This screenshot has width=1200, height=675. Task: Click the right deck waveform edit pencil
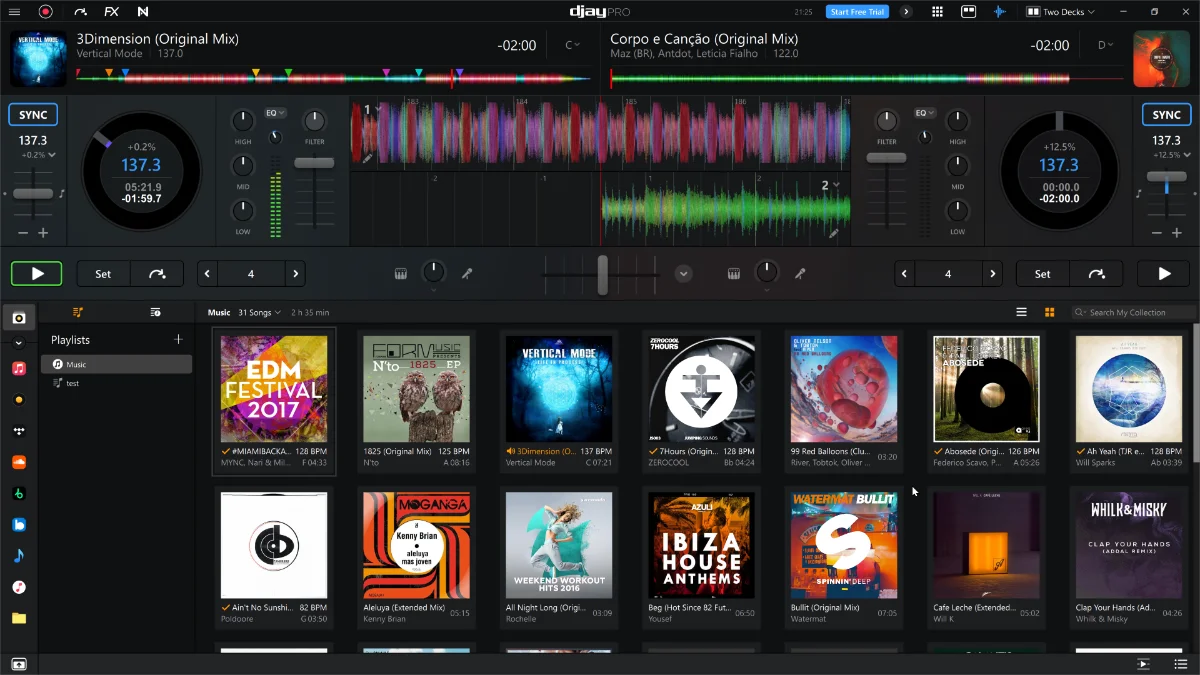834,233
